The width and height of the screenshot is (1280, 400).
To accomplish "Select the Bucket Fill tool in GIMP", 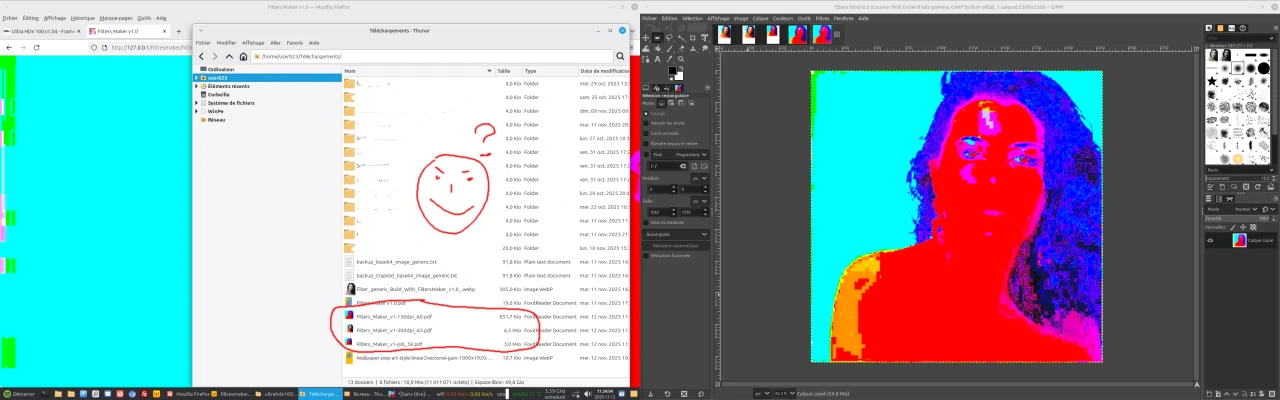I will point(657,48).
